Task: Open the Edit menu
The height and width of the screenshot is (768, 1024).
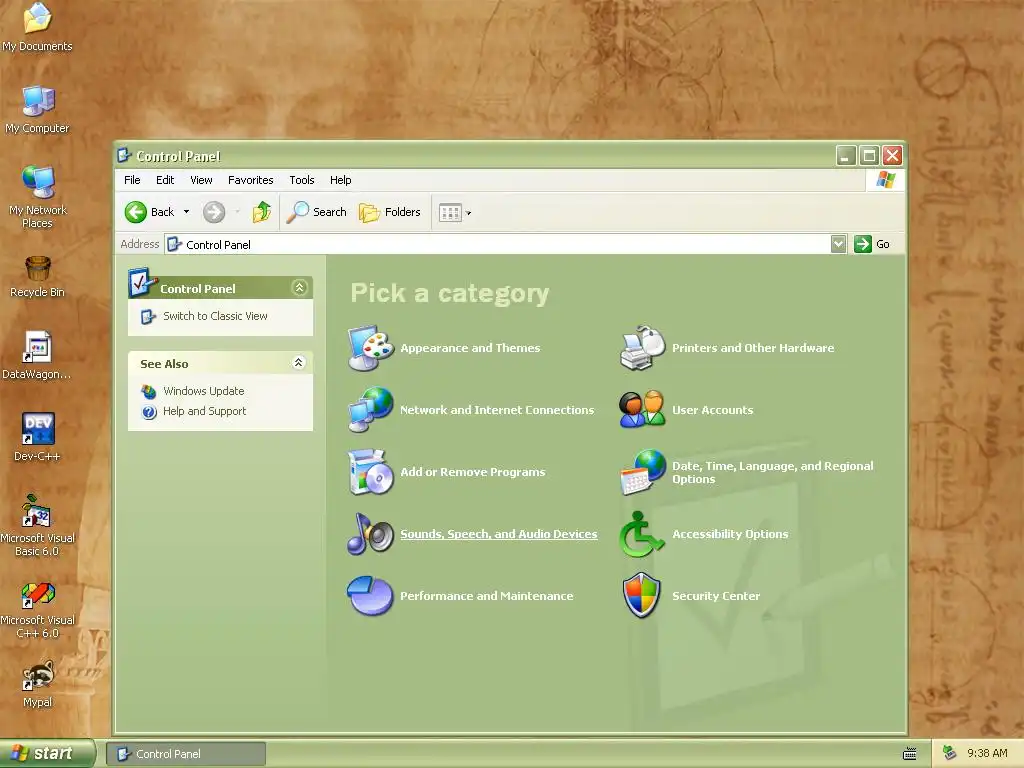Action: [165, 180]
